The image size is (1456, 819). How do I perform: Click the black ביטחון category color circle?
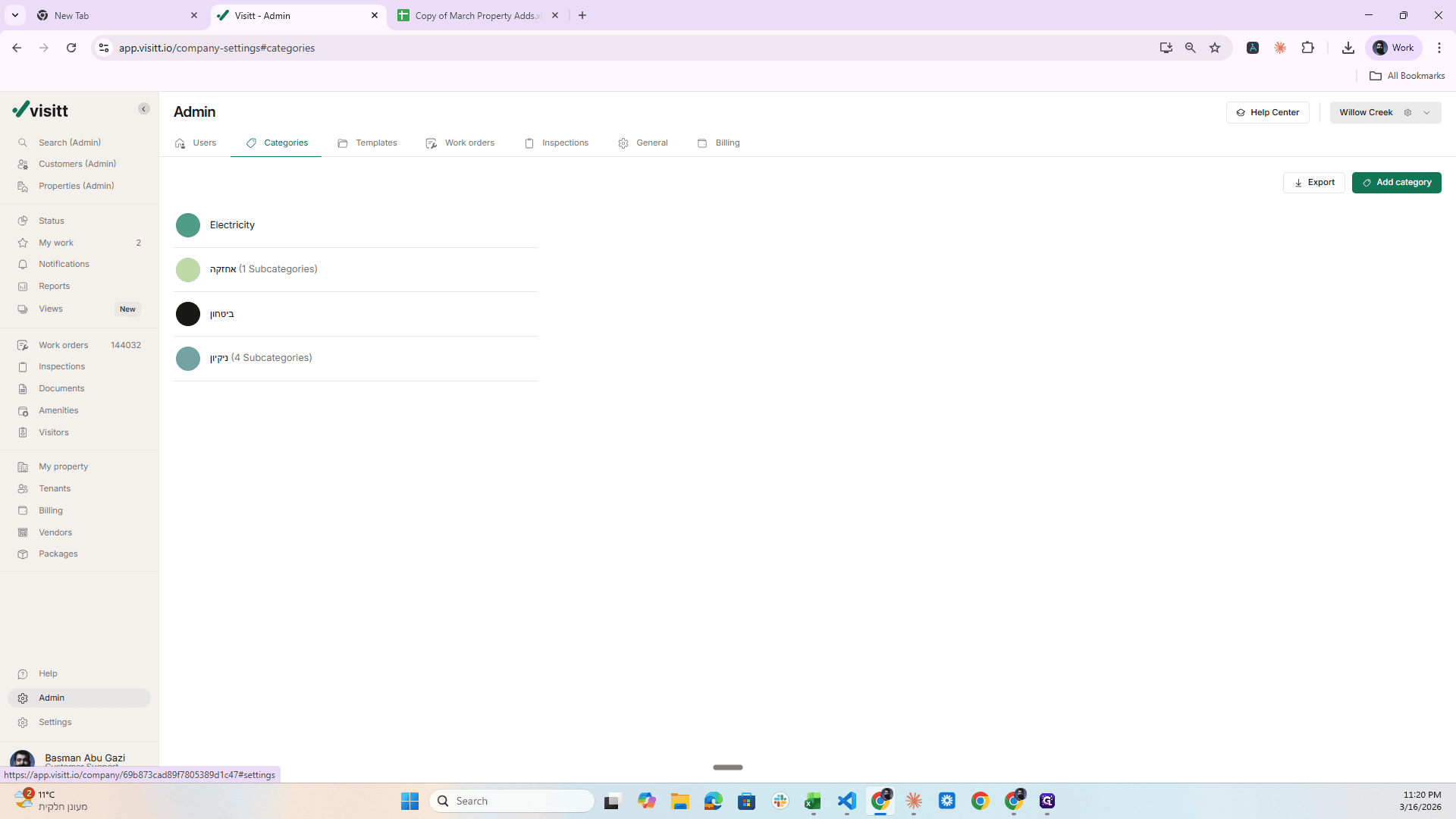[188, 314]
